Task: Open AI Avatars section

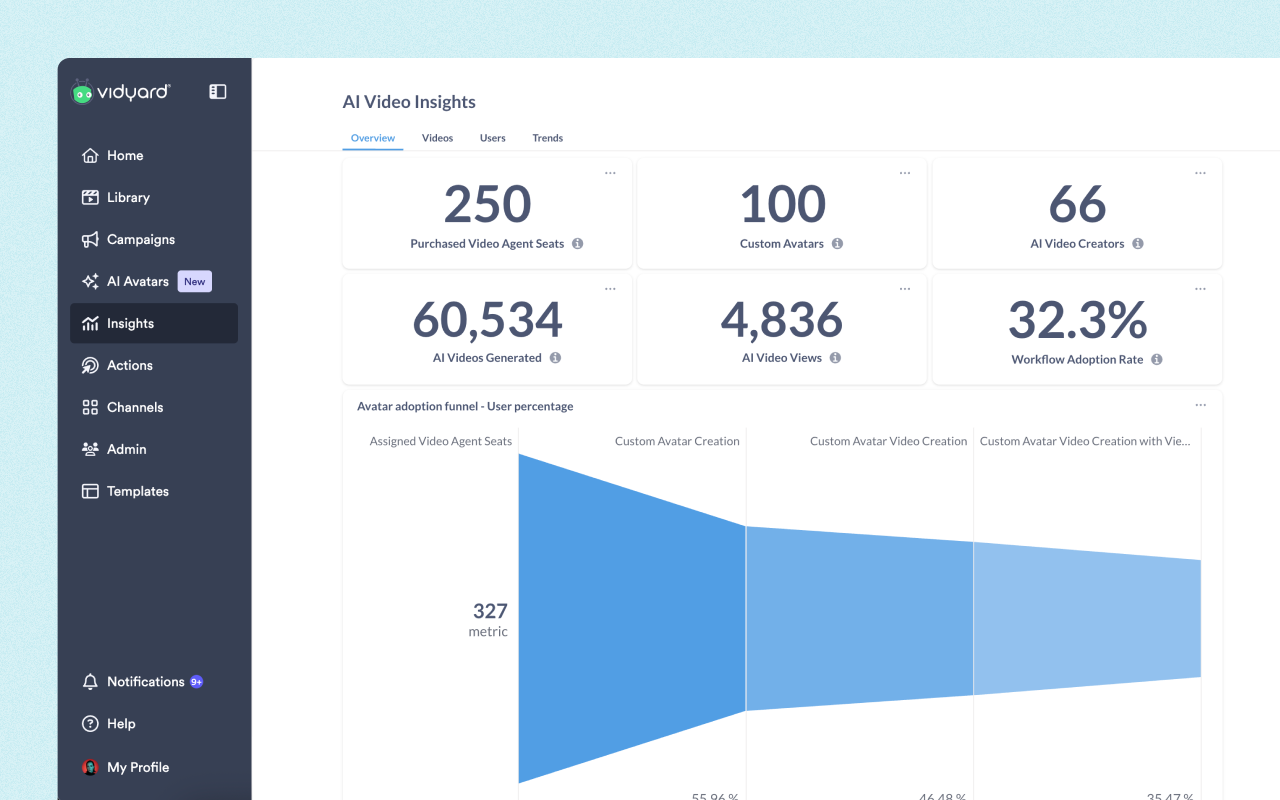Action: coord(137,282)
